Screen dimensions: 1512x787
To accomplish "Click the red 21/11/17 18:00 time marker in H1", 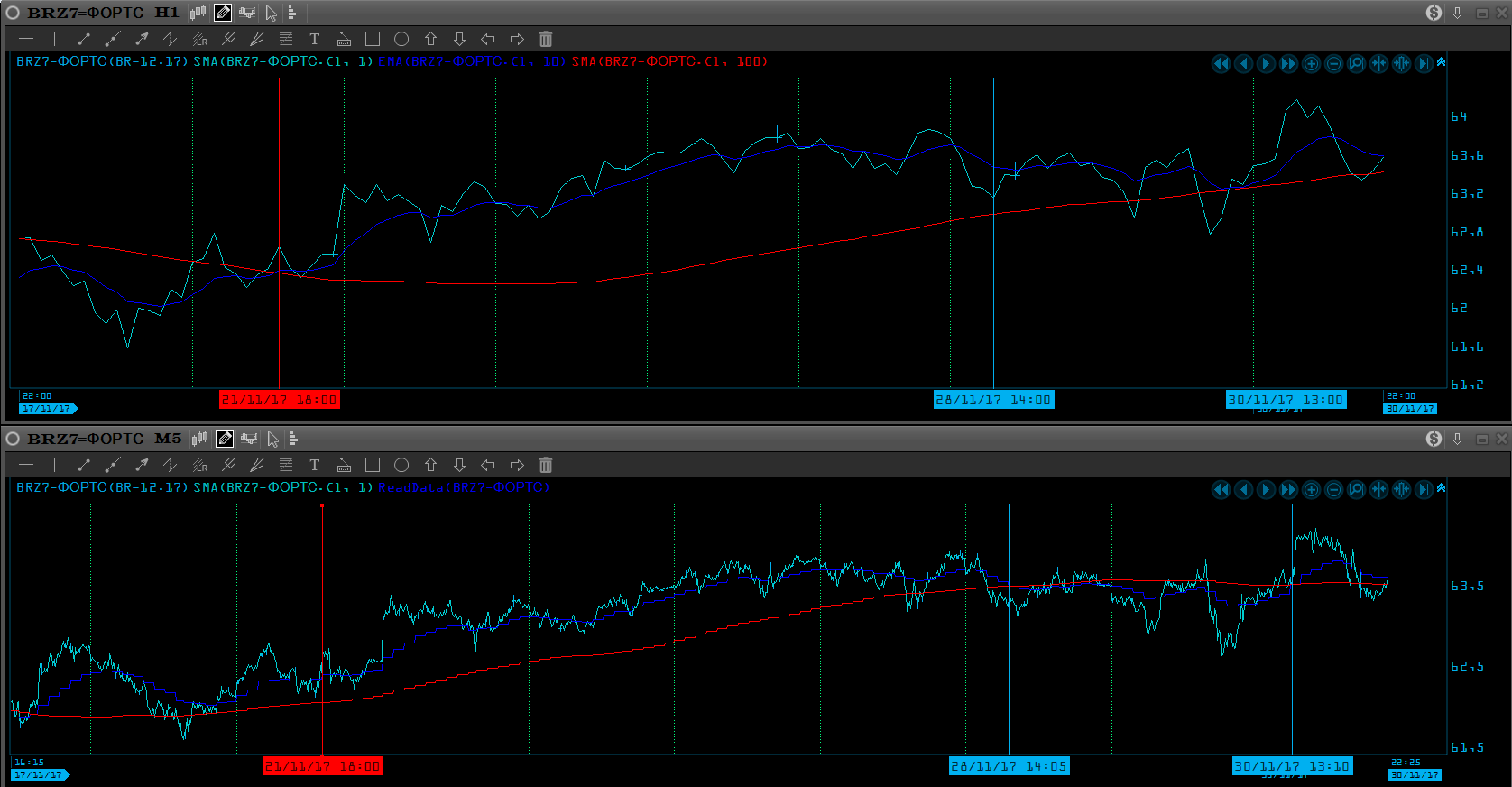I will (x=280, y=400).
